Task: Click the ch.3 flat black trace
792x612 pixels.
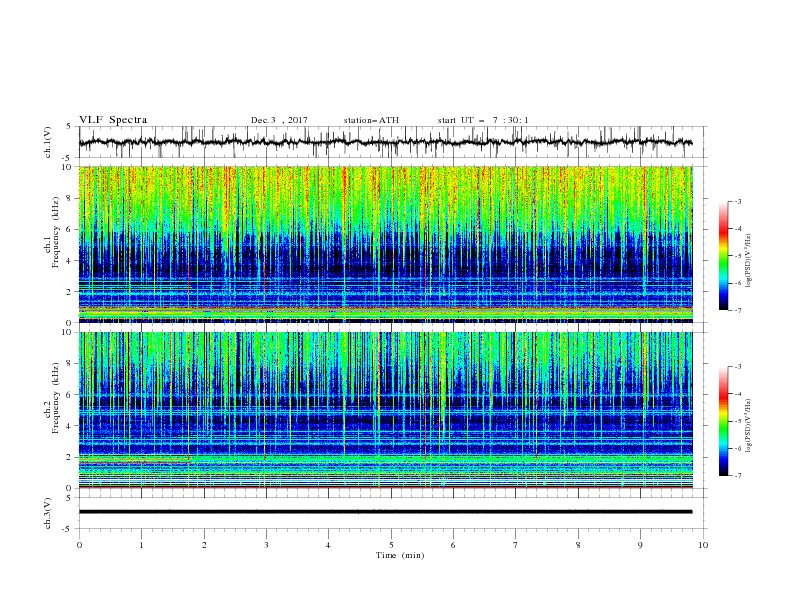Action: [386, 512]
